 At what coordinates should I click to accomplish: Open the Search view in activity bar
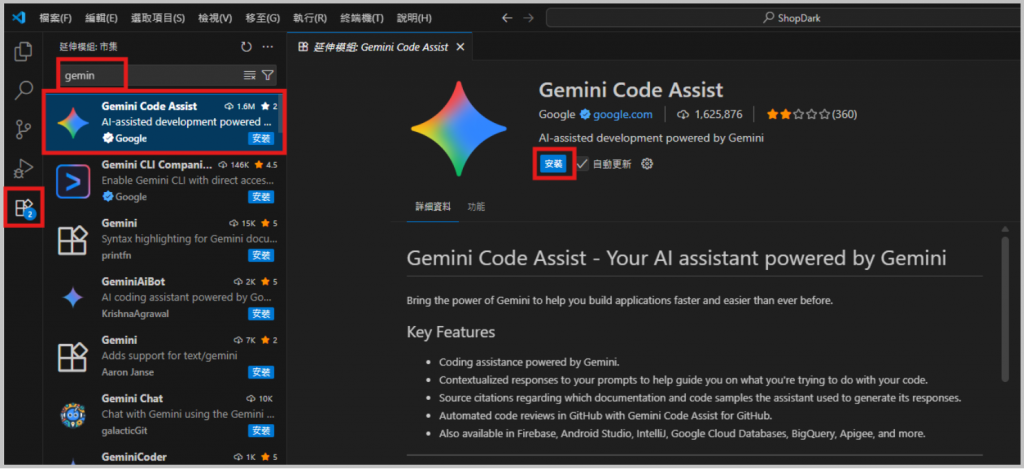coord(24,90)
